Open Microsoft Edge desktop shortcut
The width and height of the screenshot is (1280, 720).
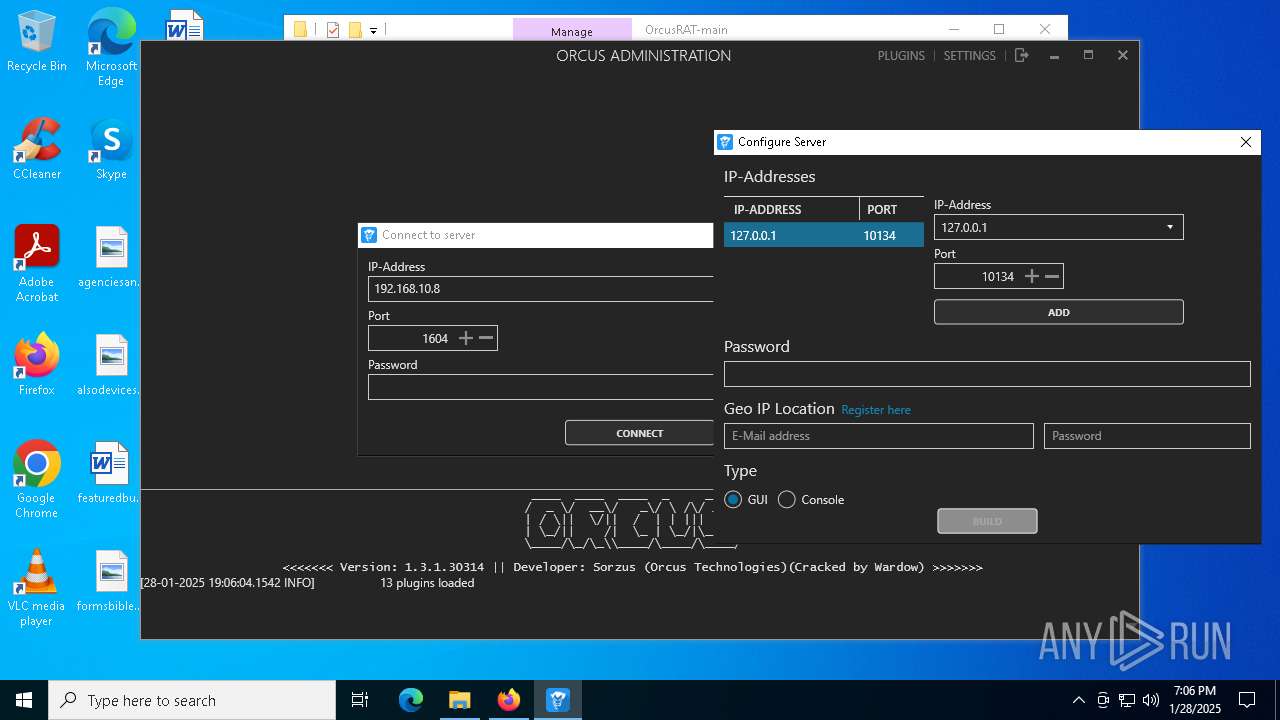click(111, 48)
